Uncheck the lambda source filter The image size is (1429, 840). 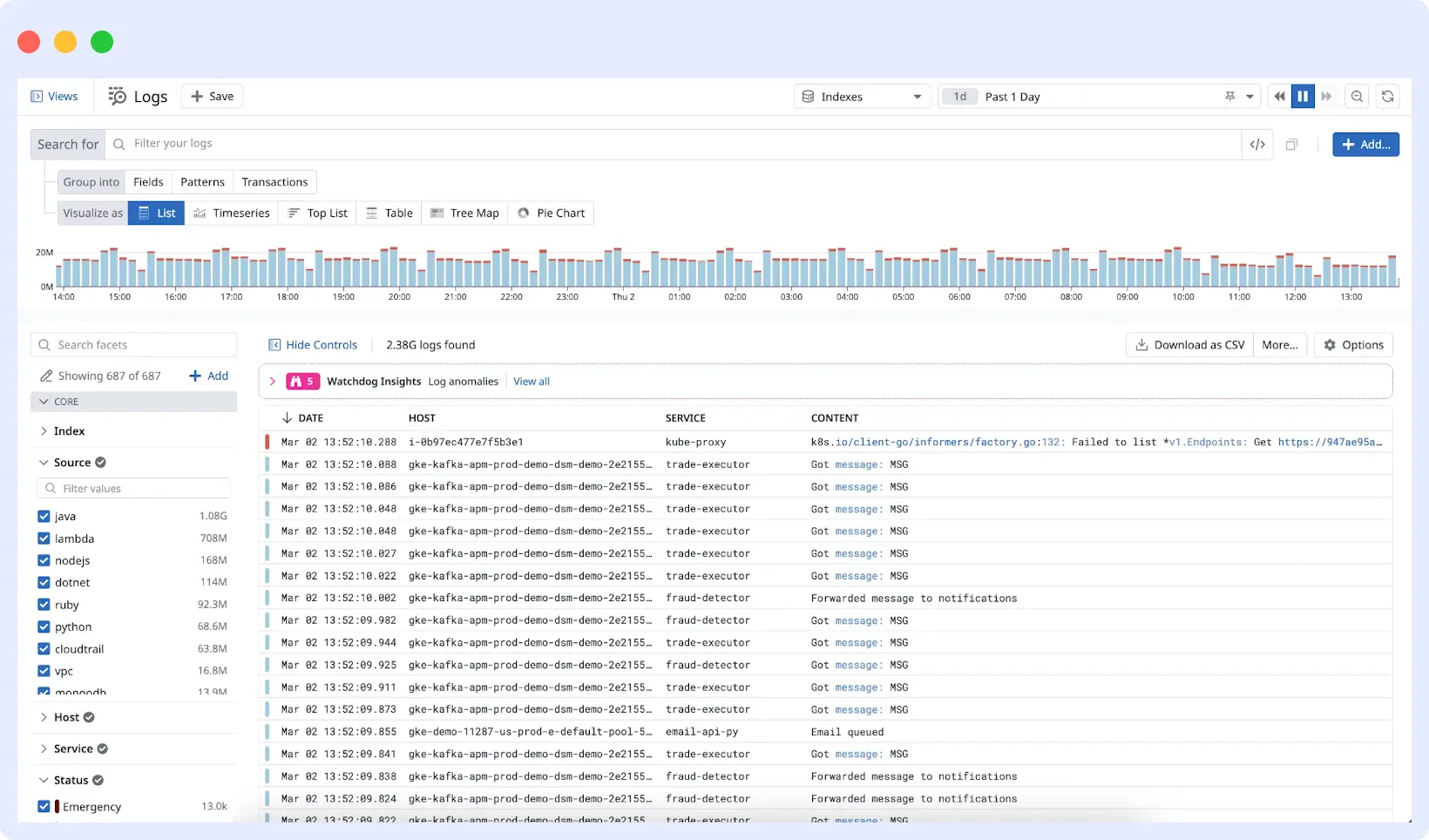pos(44,539)
